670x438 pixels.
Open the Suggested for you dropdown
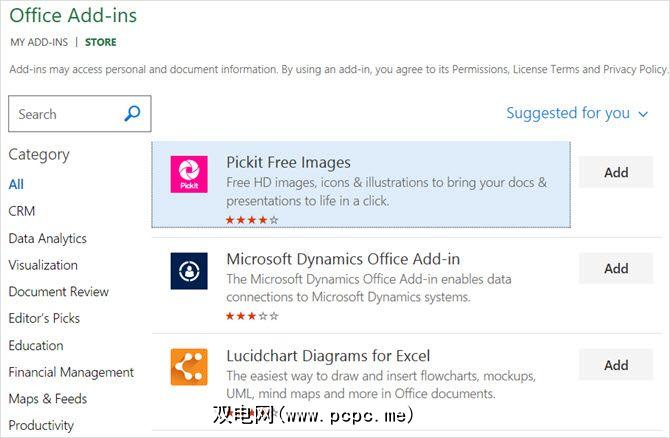click(x=577, y=113)
